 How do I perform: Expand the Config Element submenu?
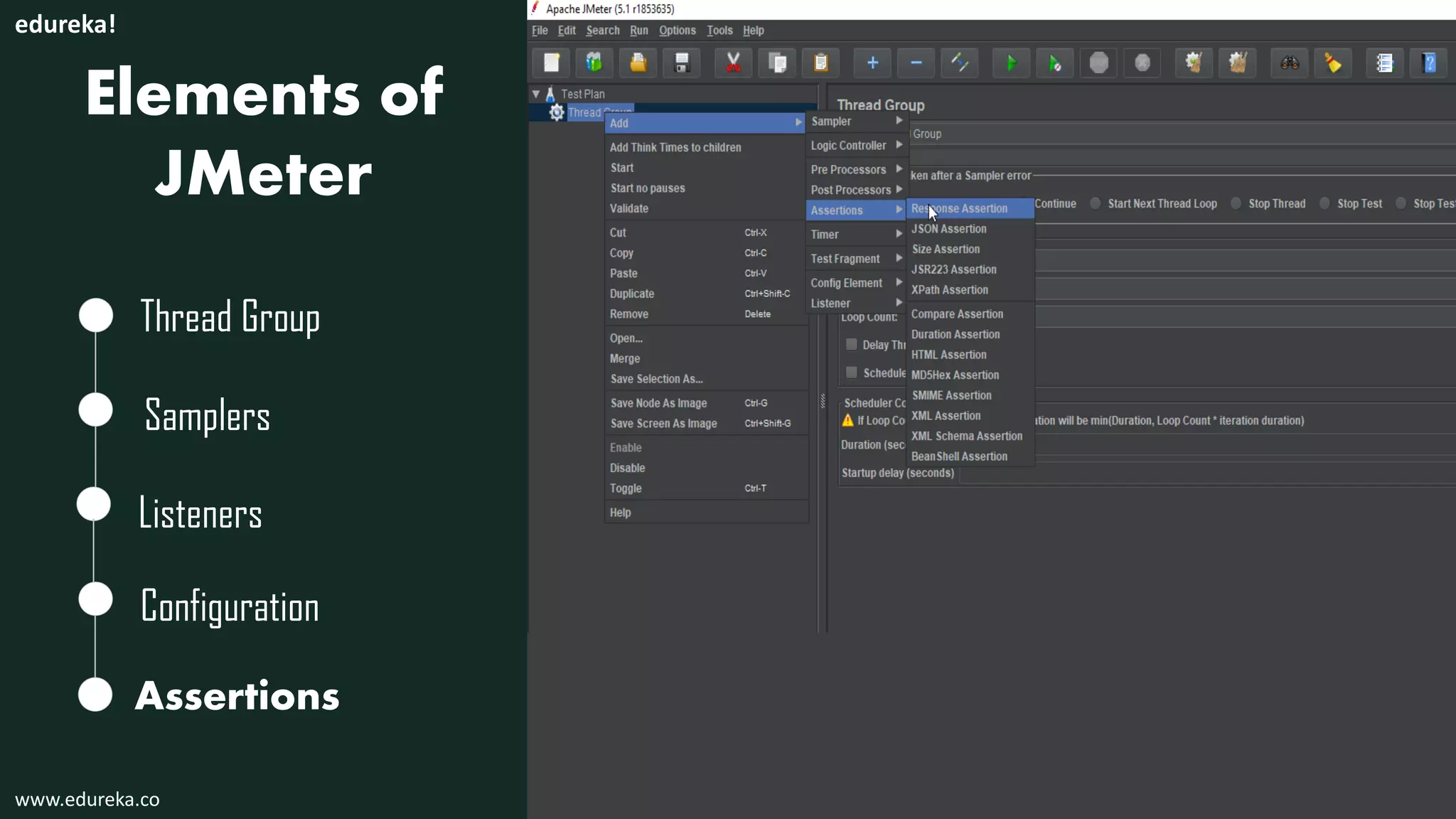tap(857, 283)
